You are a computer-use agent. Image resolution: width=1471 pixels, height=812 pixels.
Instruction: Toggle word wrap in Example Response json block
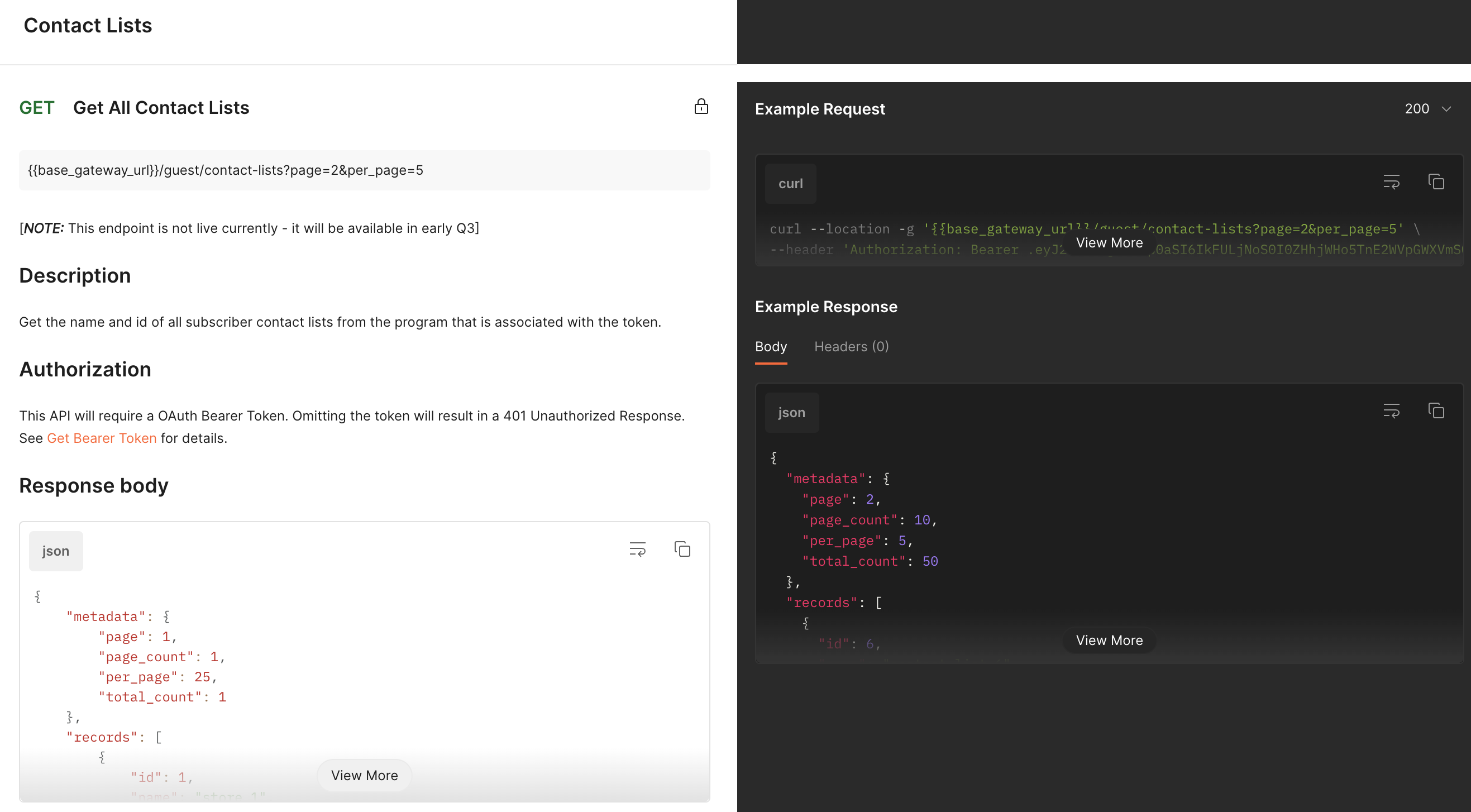[x=1391, y=411]
